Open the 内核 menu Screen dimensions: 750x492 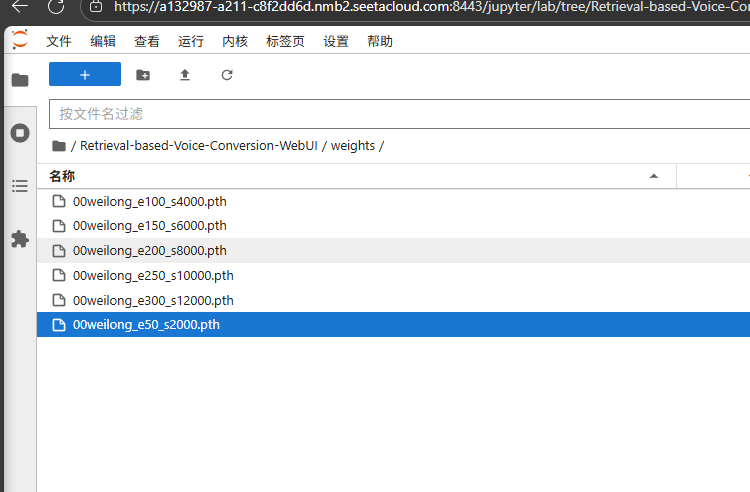coord(235,42)
